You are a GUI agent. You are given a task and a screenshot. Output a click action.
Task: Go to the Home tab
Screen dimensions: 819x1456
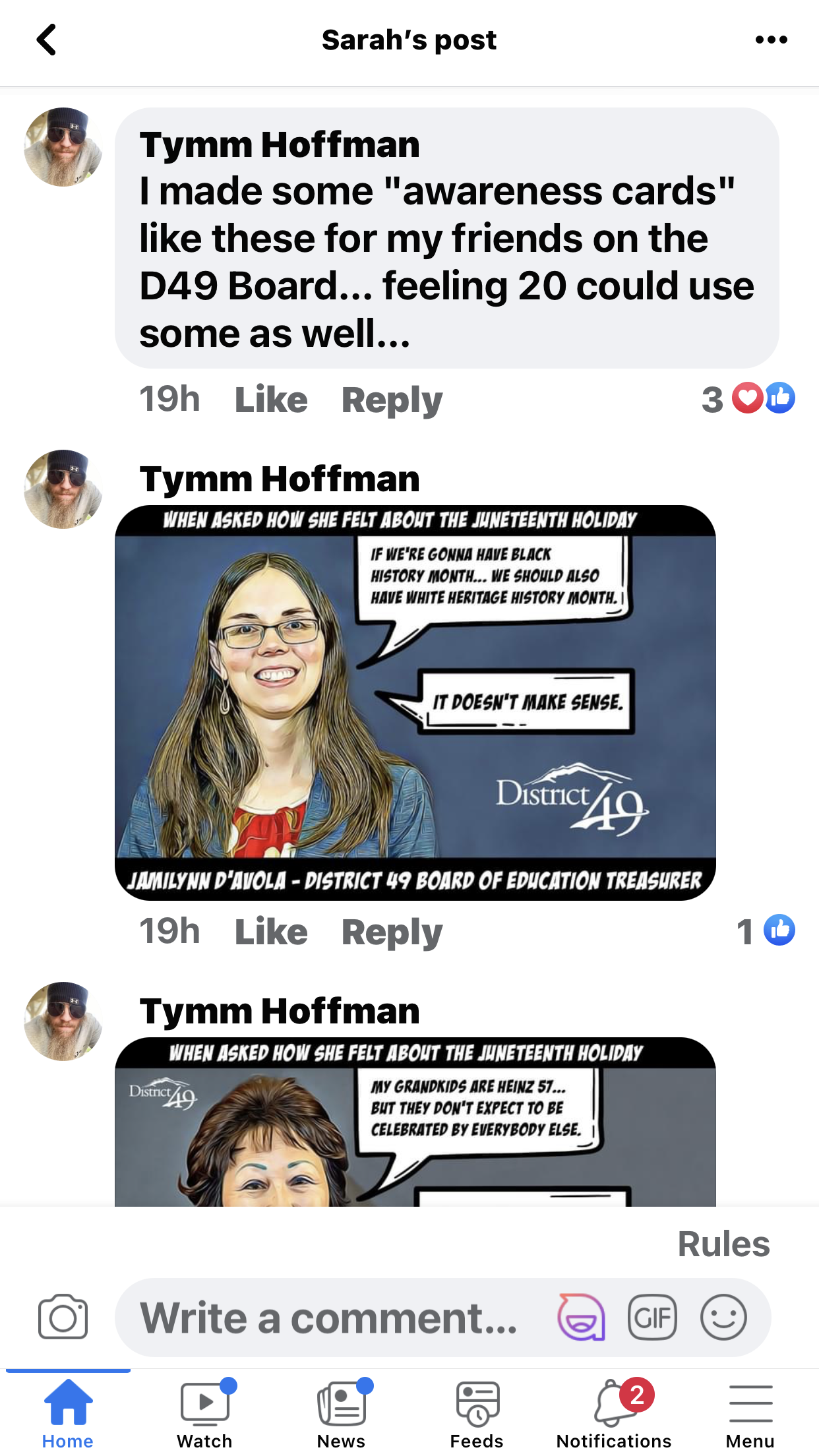click(x=68, y=1414)
